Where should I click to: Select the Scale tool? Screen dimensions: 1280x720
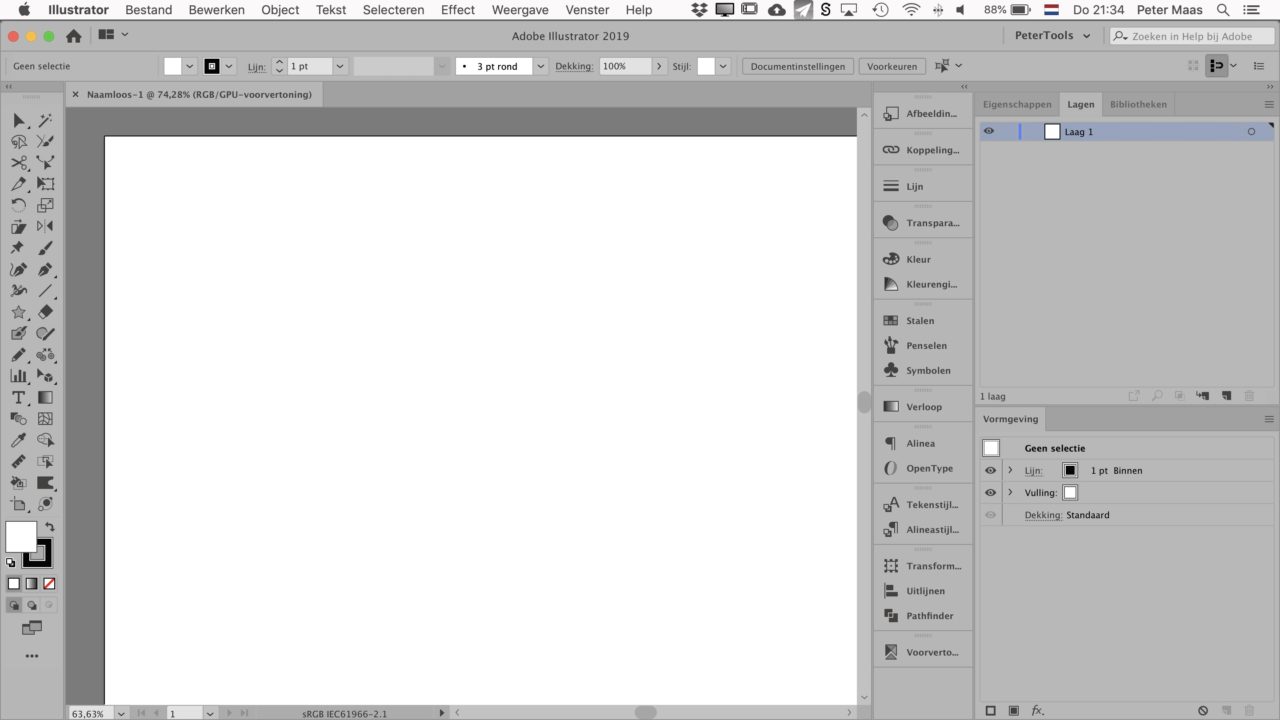[x=45, y=205]
